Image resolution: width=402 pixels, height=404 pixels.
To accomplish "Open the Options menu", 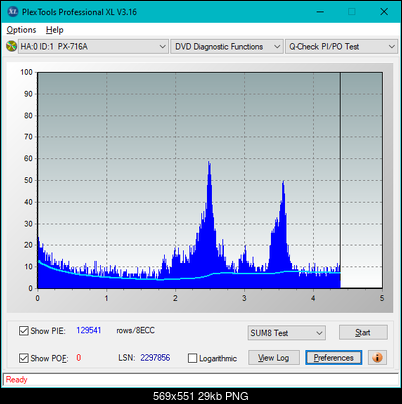I will 21,30.
